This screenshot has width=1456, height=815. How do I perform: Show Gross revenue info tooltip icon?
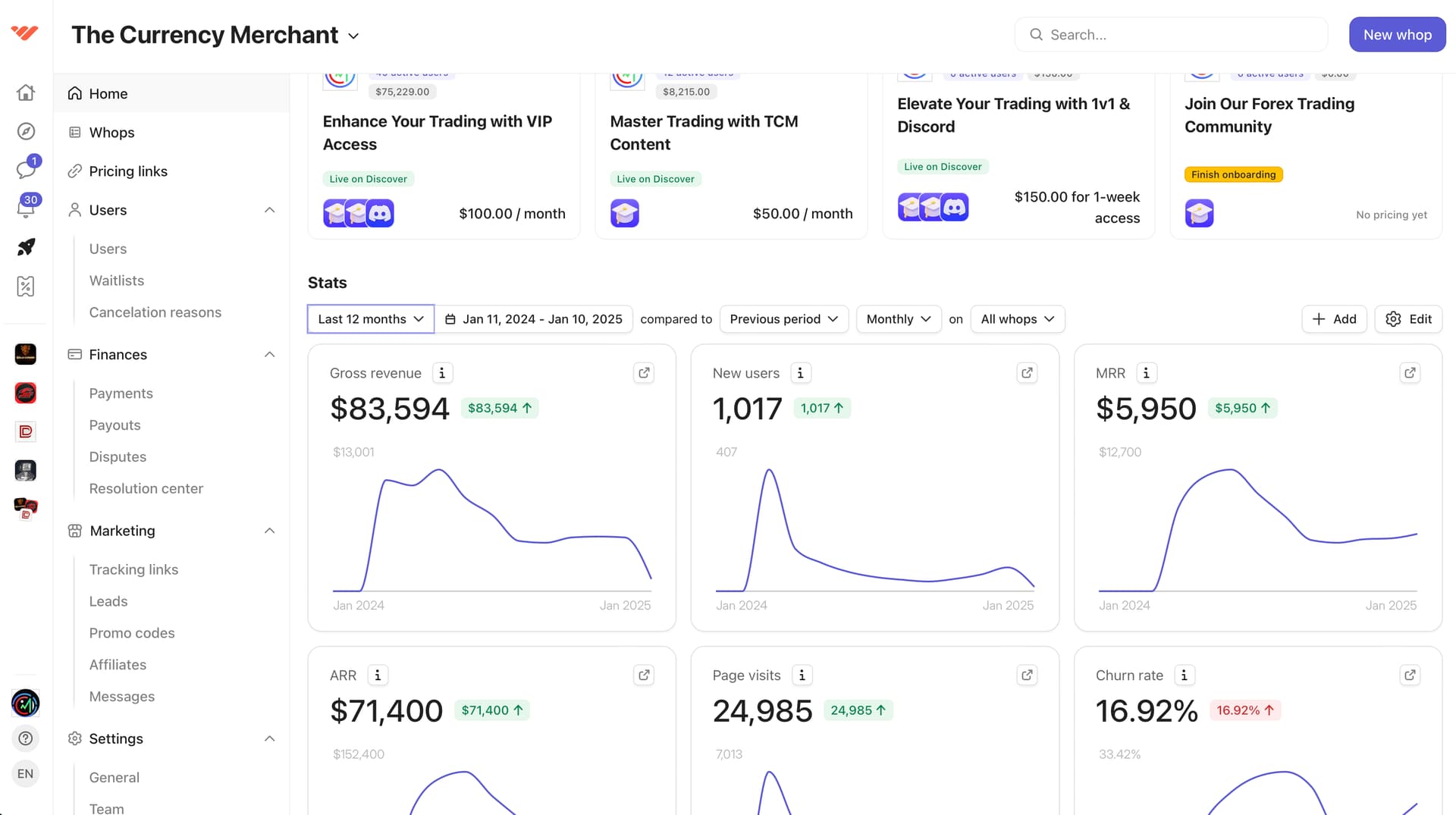(442, 373)
